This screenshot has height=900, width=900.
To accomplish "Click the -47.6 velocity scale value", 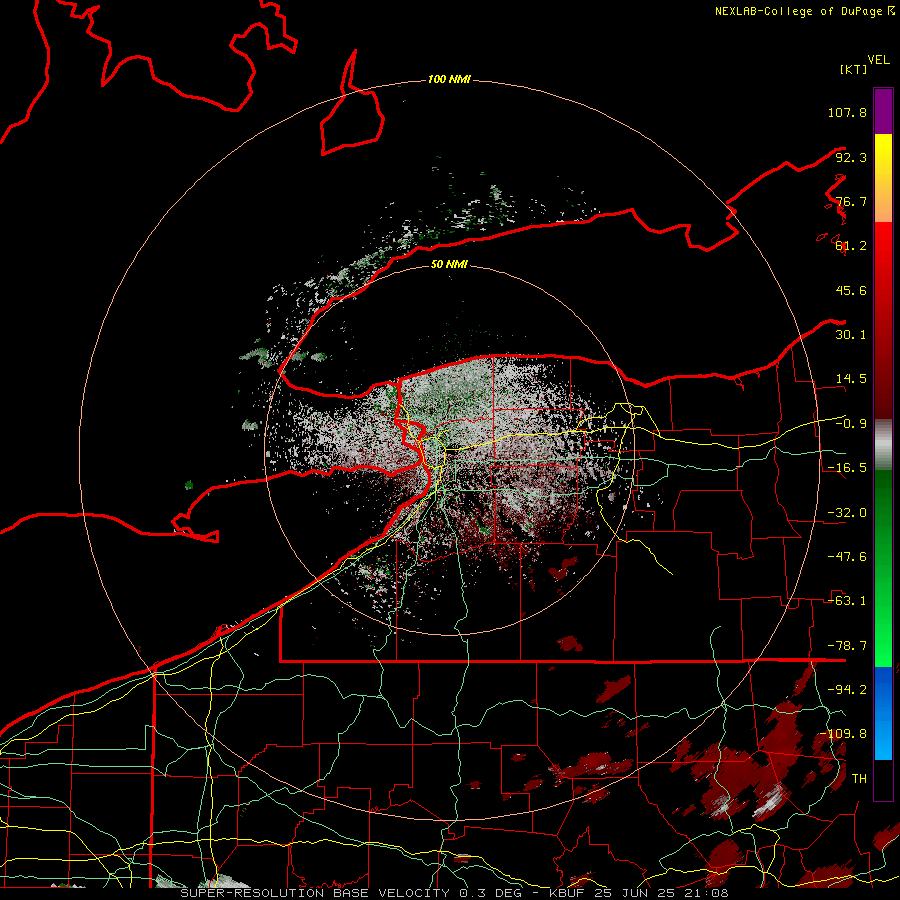I will [847, 557].
